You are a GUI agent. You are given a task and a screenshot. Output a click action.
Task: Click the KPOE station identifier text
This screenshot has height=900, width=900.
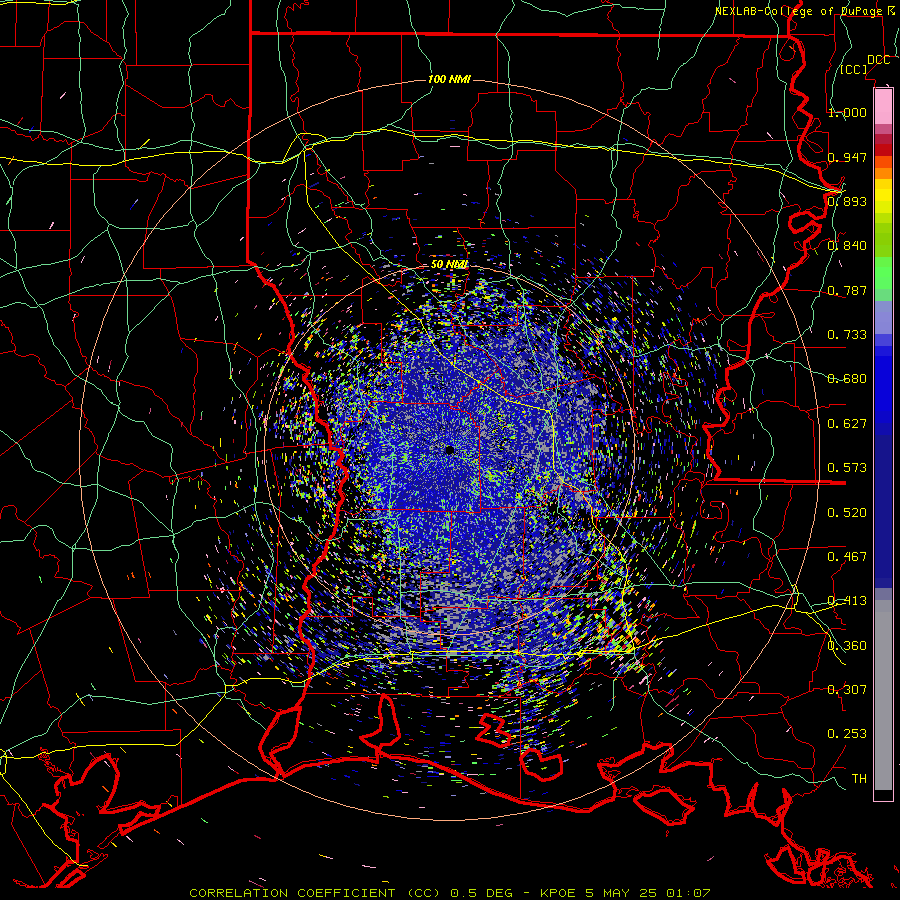click(558, 893)
